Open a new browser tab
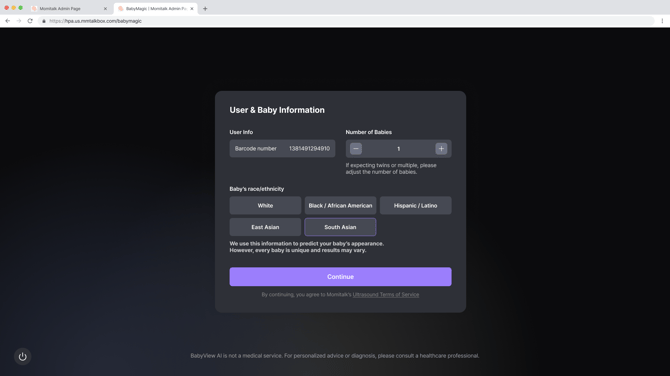Screen dimensions: 670x376 [x=205, y=9]
